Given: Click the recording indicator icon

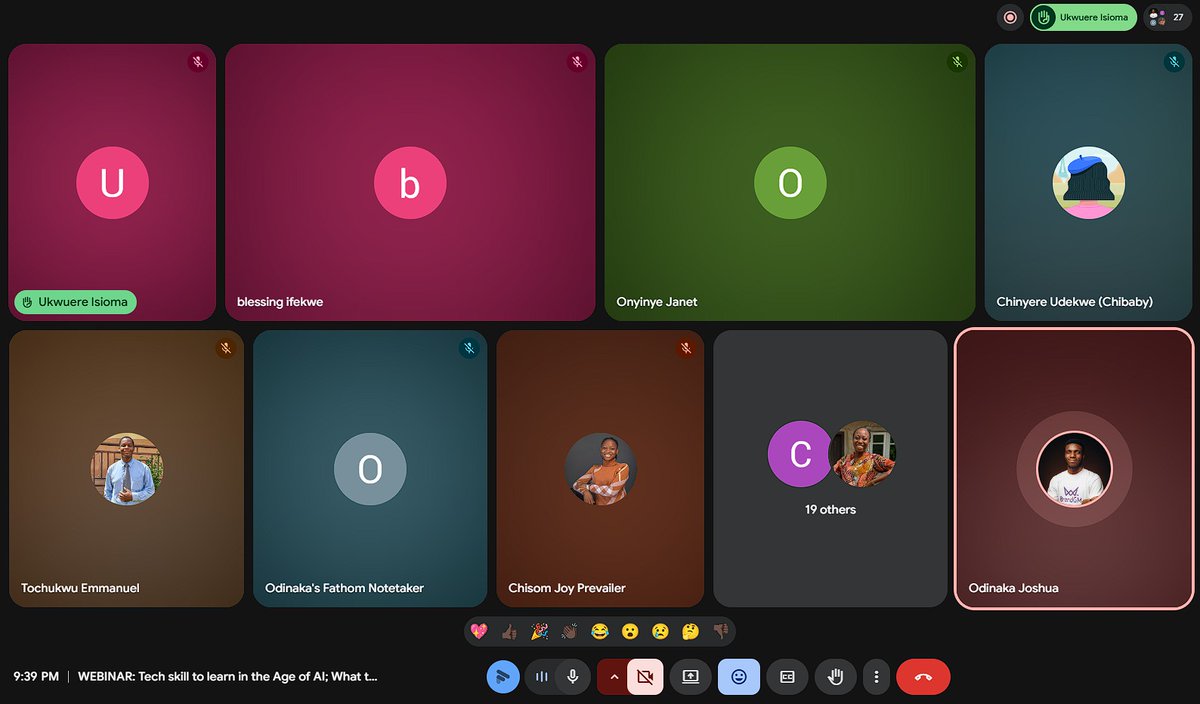Looking at the screenshot, I should click(x=1010, y=17).
